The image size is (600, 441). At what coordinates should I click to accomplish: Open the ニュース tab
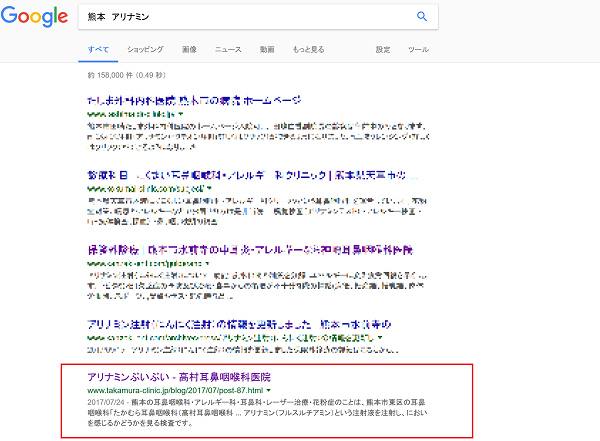pyautogui.click(x=228, y=49)
